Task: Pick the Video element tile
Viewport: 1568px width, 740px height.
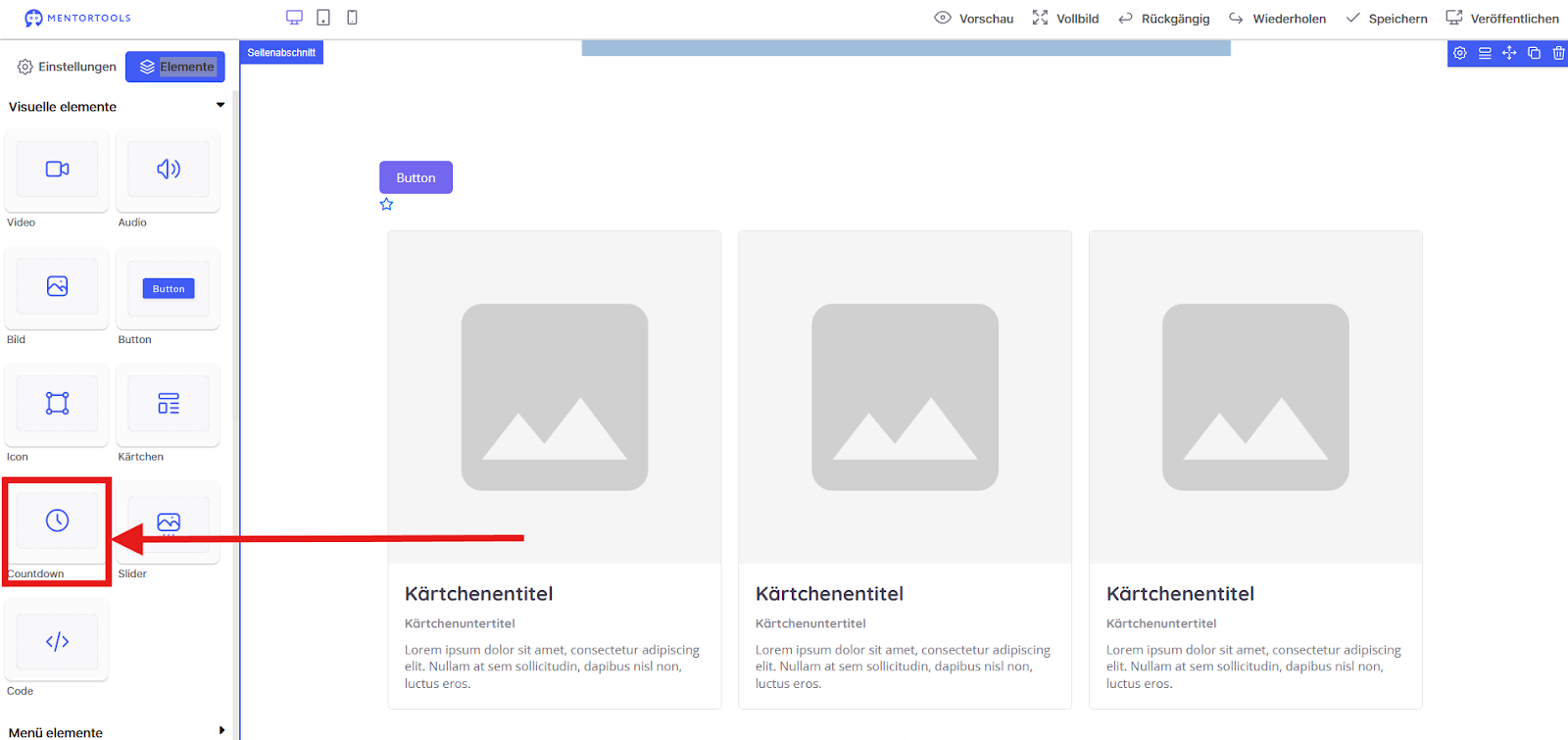Action: (57, 171)
